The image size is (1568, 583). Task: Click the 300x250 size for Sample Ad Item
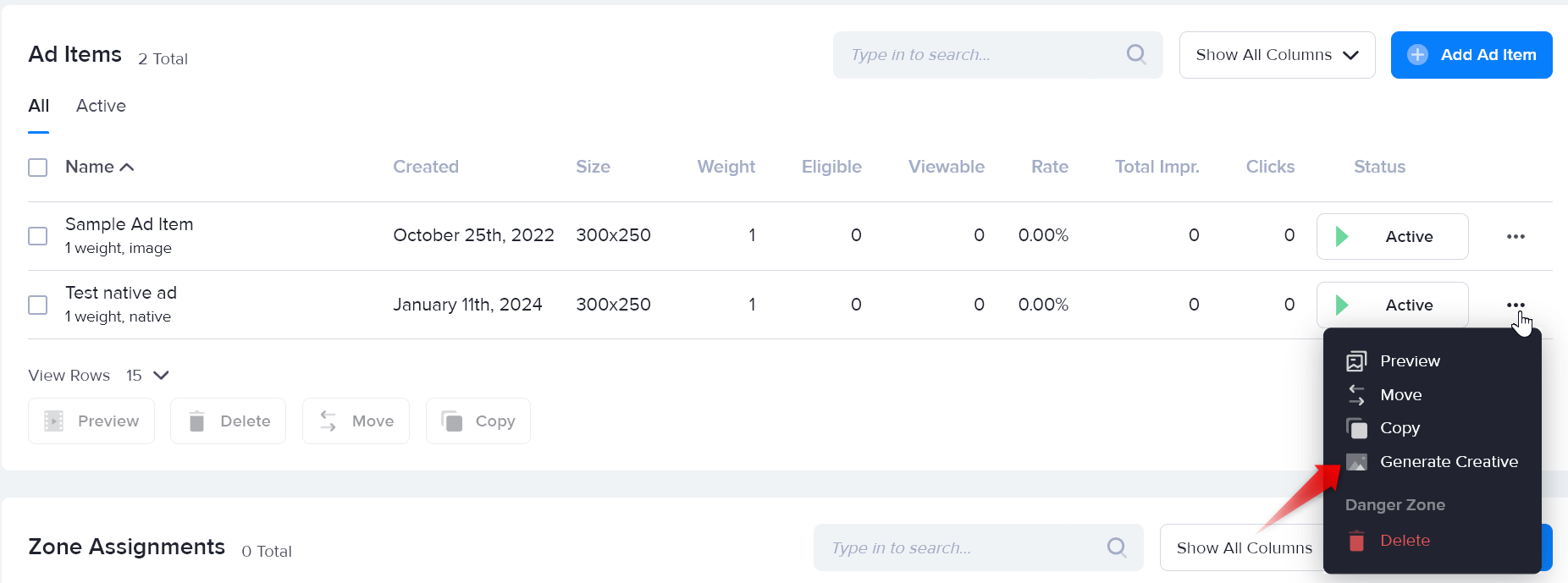(x=613, y=235)
